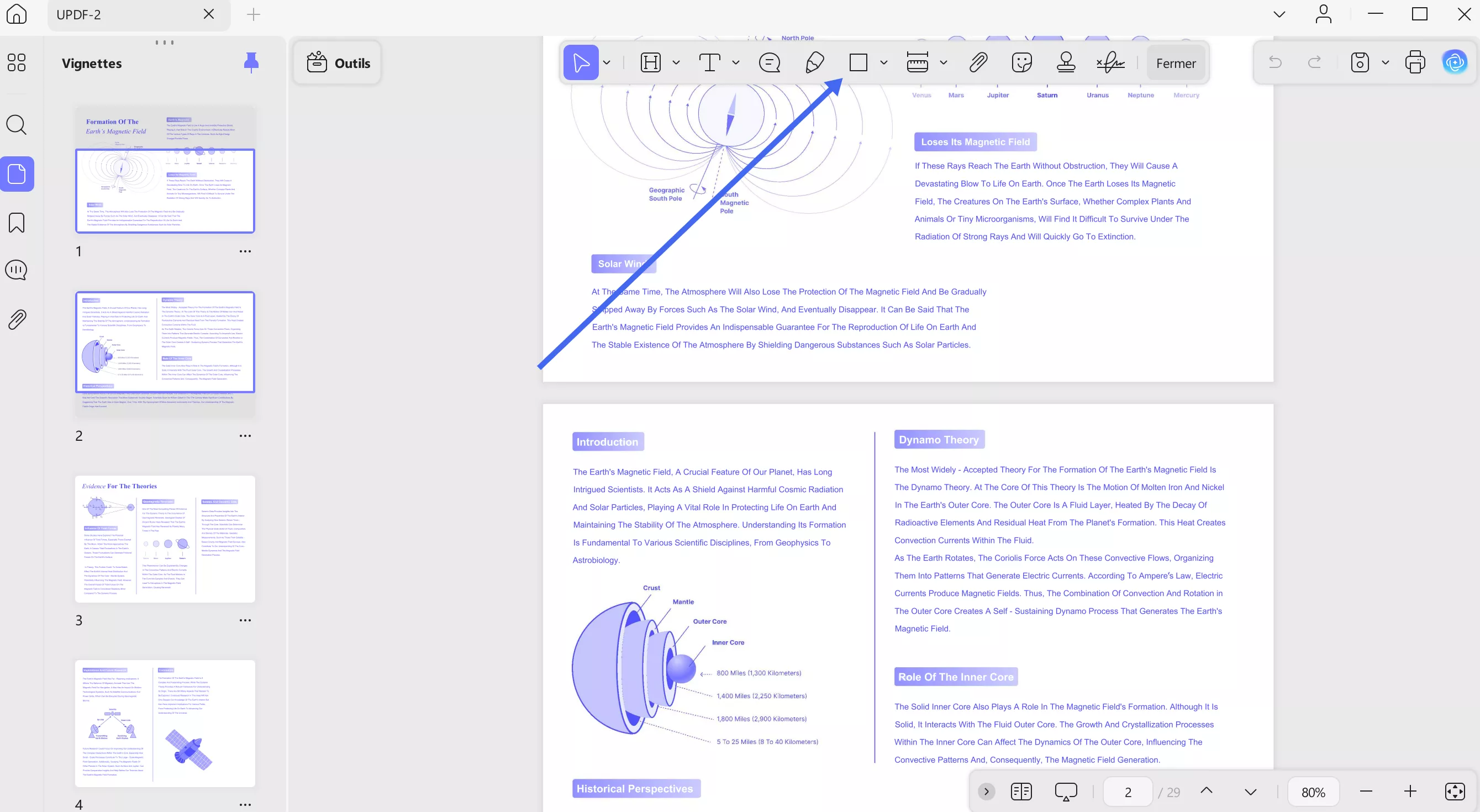
Task: Select the highlight text tool
Action: (x=650, y=62)
